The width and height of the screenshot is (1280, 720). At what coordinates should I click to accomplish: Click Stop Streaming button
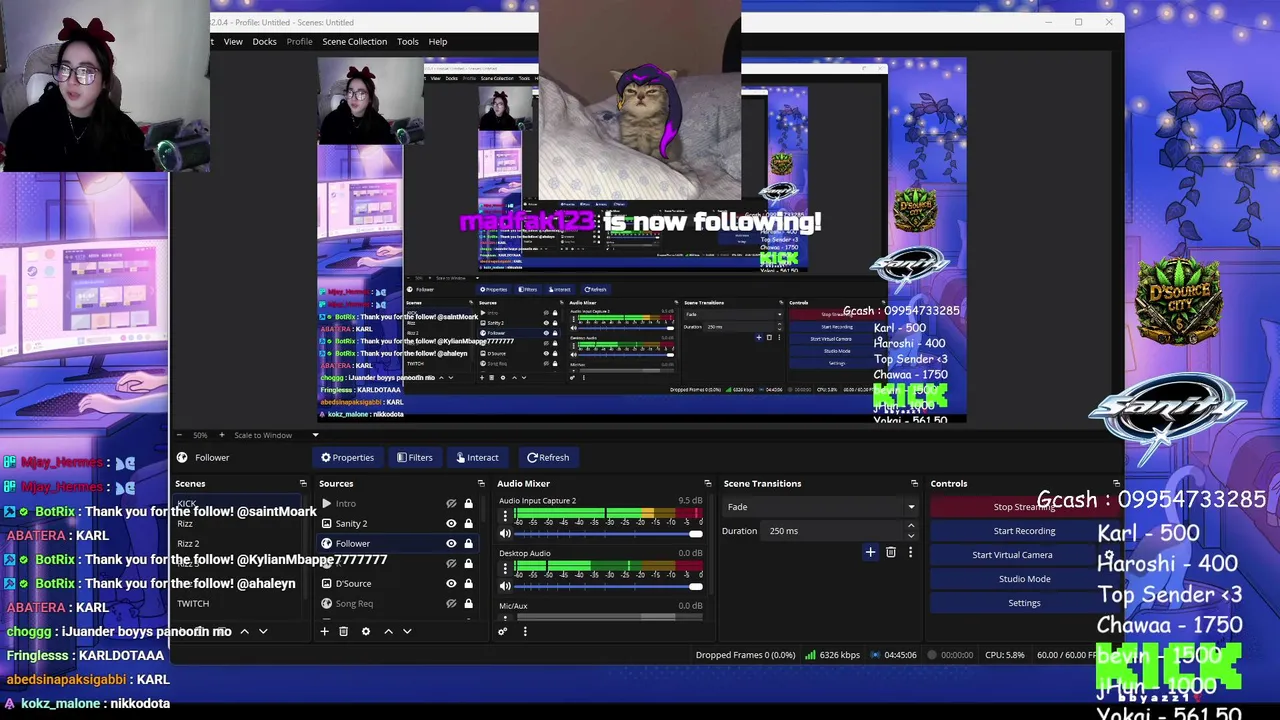tap(1024, 507)
